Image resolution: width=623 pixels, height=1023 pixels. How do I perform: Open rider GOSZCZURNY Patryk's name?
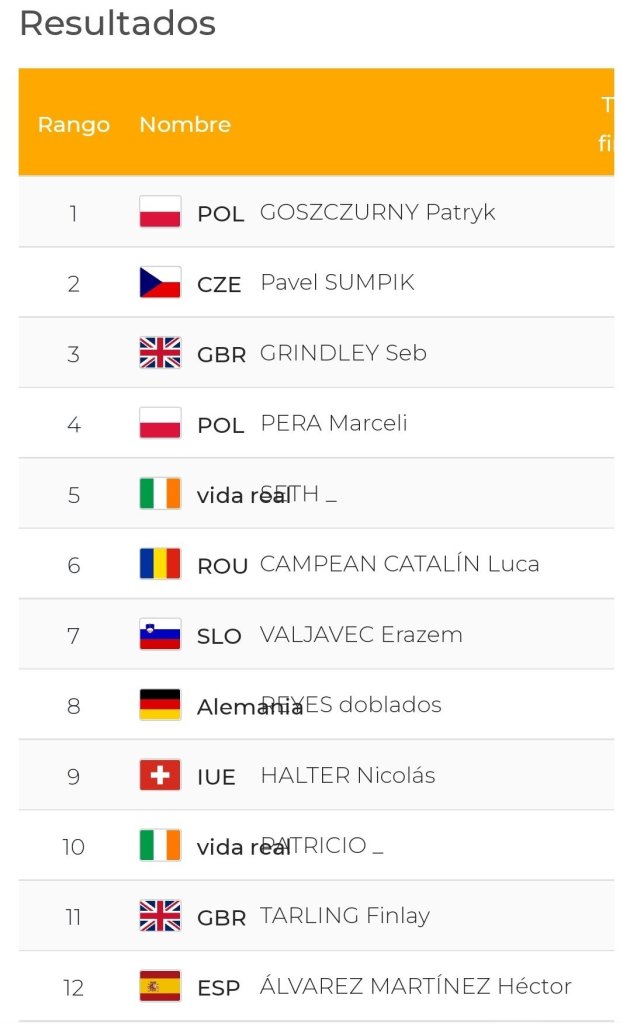point(377,212)
